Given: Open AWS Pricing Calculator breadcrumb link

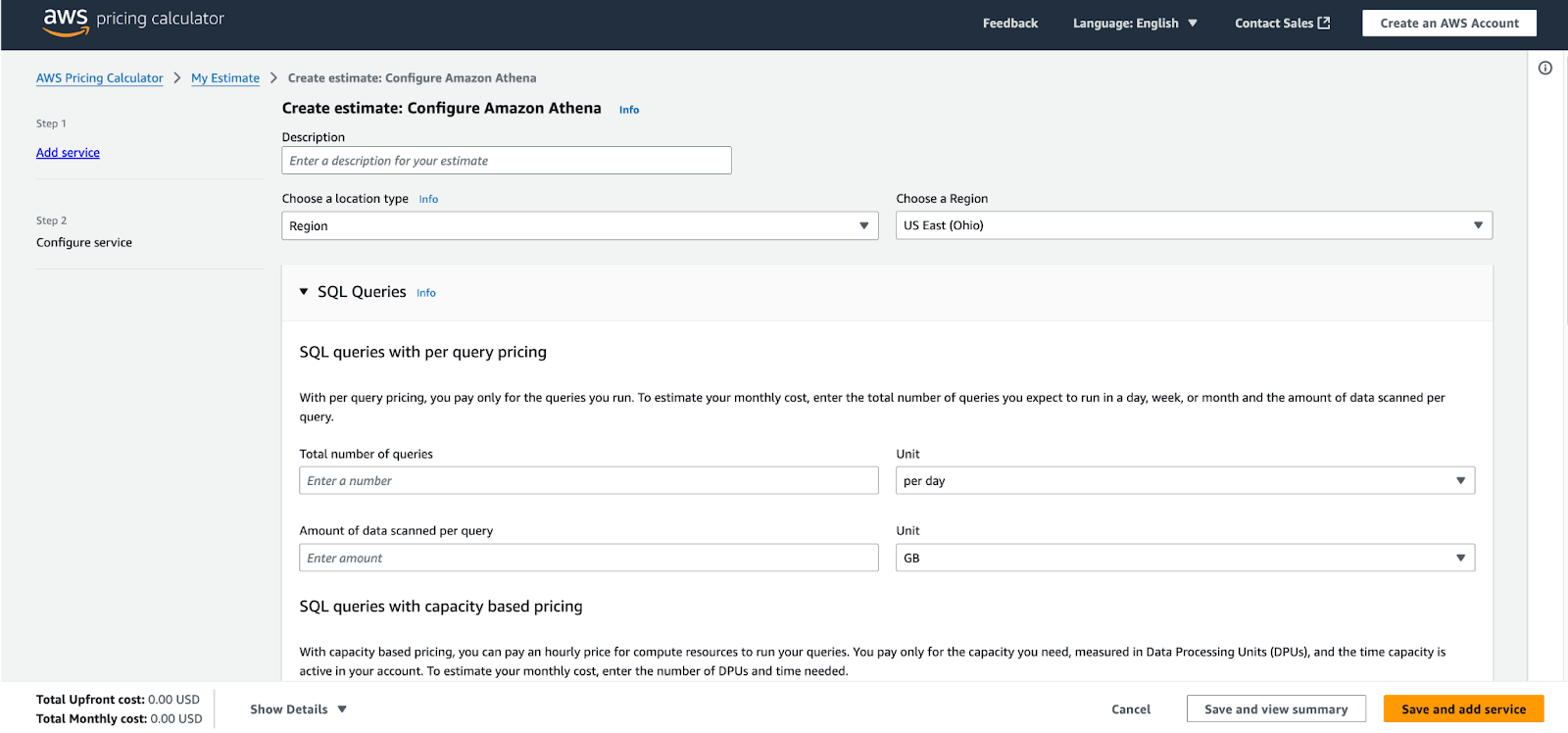Looking at the screenshot, I should click(100, 78).
